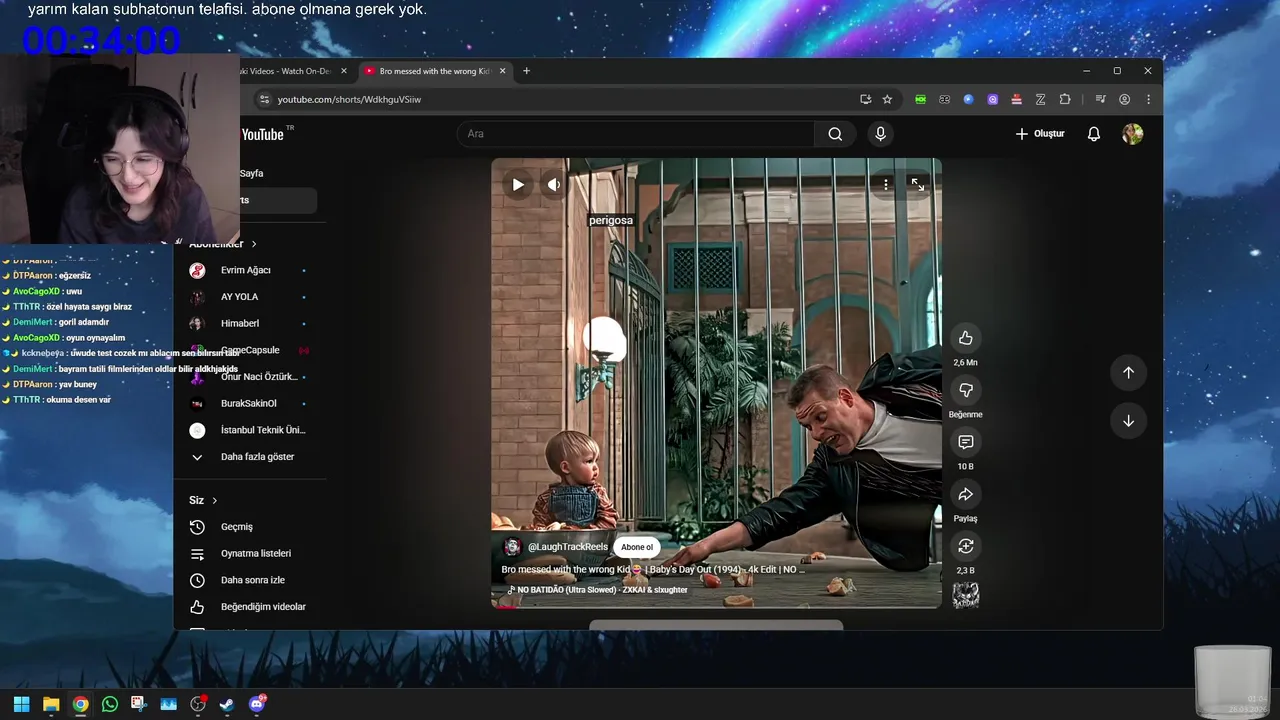Bookmark this page with the star
1280x720 pixels.
[x=887, y=99]
